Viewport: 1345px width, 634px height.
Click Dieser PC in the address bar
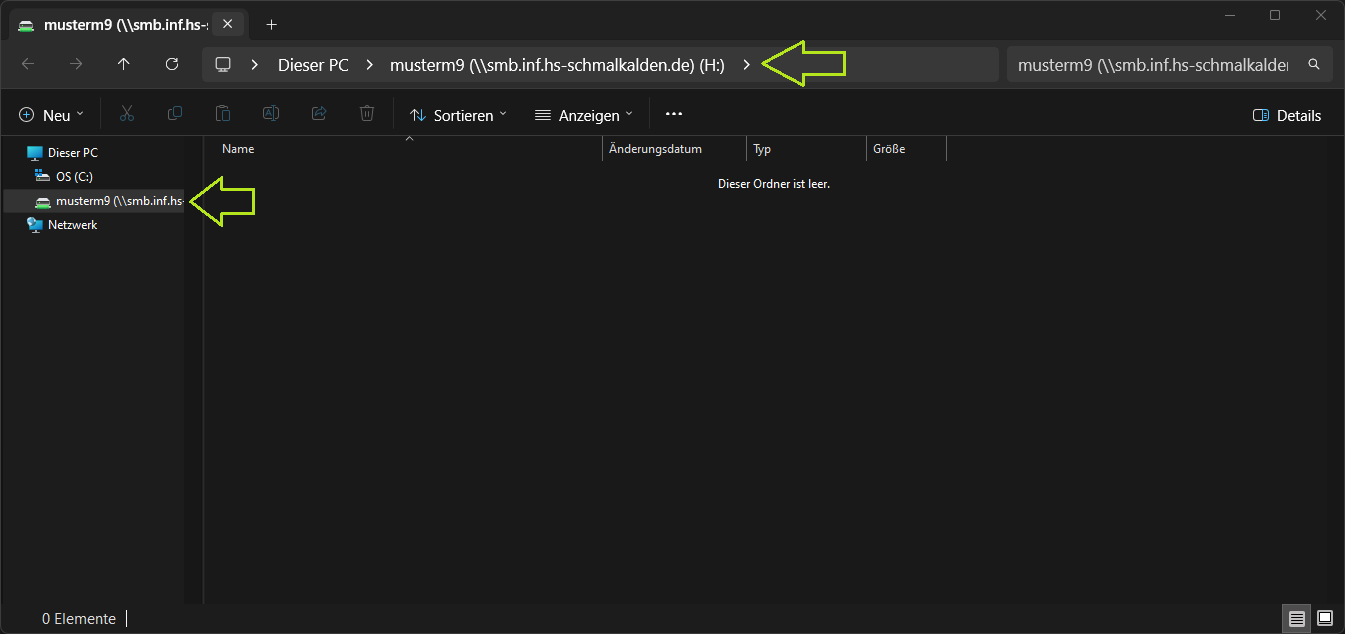pos(313,64)
